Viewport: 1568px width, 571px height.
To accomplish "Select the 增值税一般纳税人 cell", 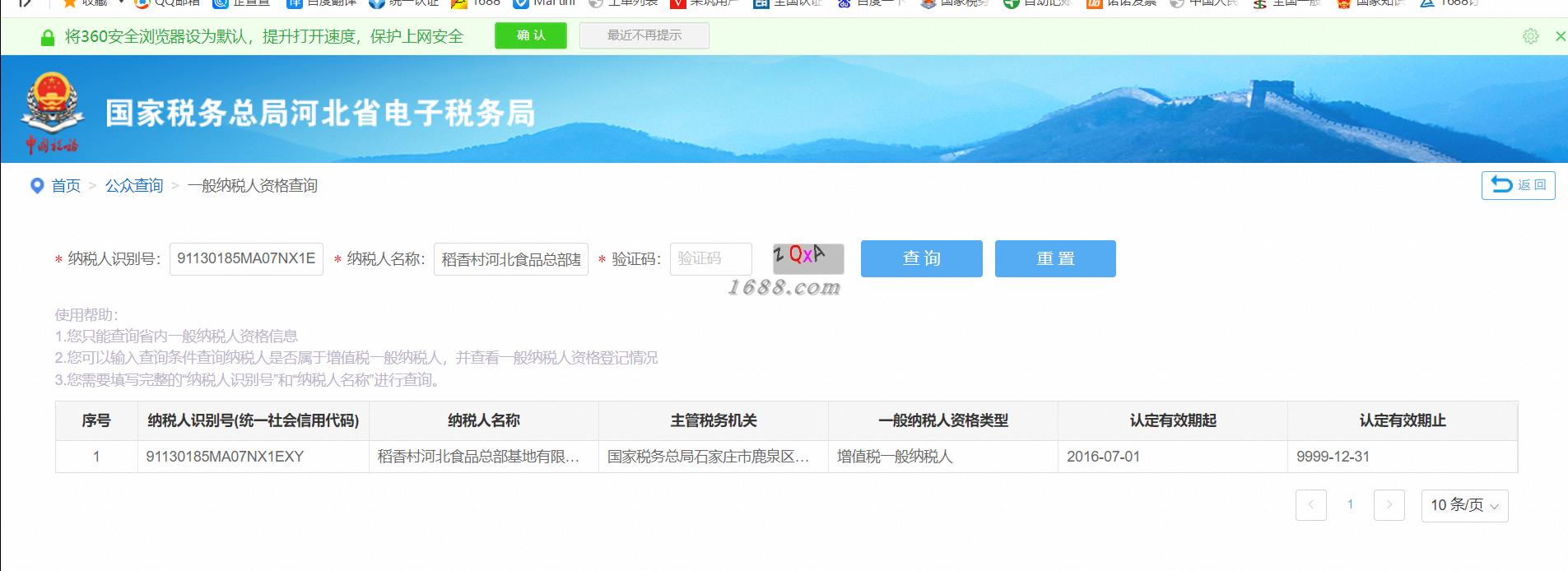I will [943, 457].
